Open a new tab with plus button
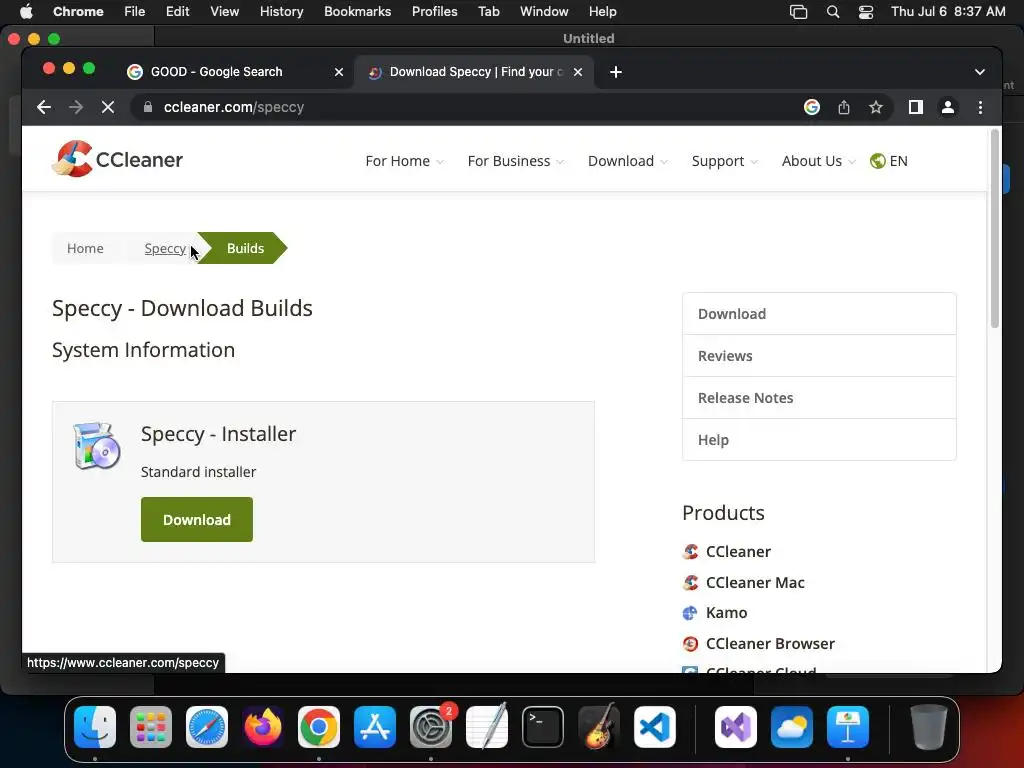 616,72
